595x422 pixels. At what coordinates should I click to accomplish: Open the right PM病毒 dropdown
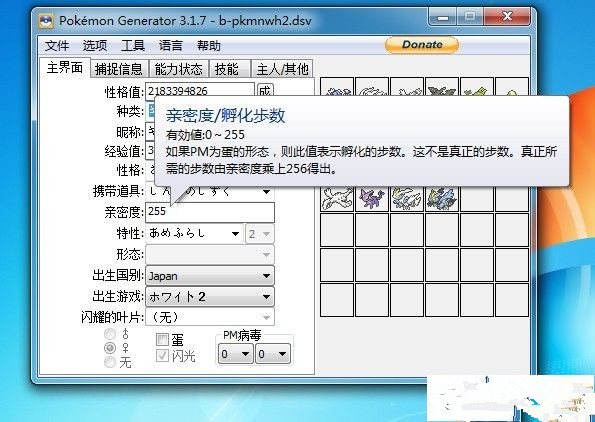click(x=272, y=354)
